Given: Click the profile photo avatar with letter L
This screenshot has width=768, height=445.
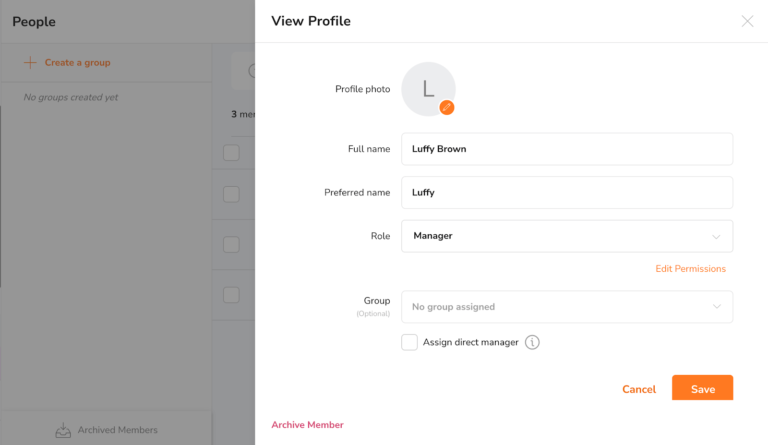Looking at the screenshot, I should (x=427, y=88).
